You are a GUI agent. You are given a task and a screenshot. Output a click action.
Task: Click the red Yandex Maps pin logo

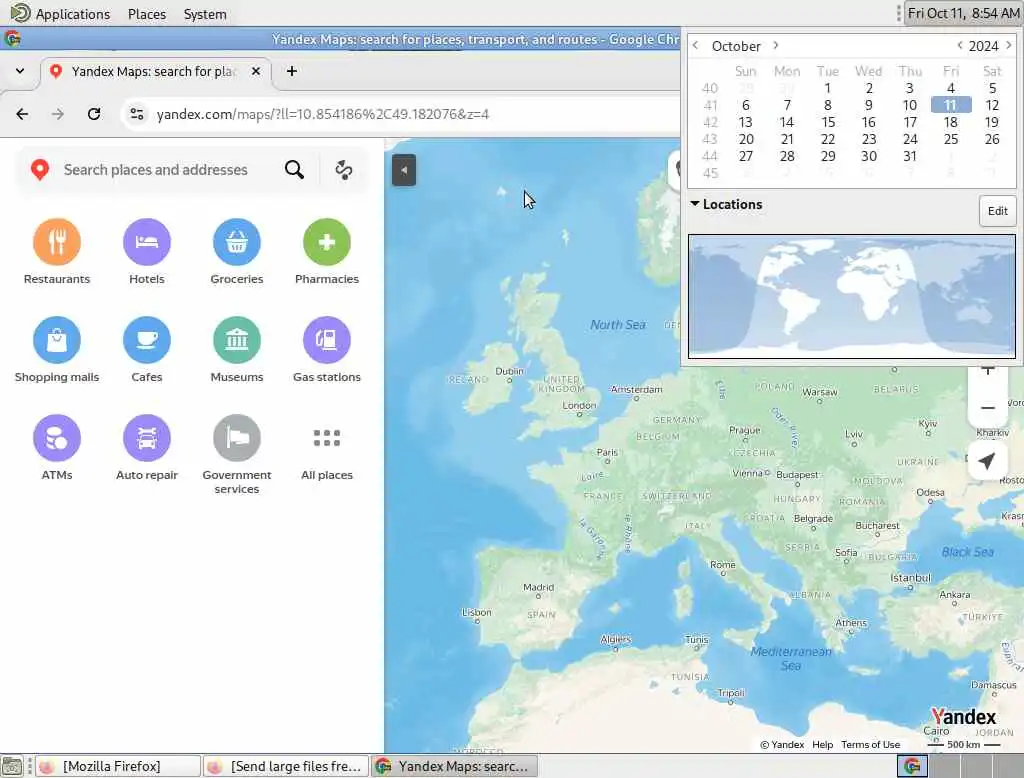[40, 170]
